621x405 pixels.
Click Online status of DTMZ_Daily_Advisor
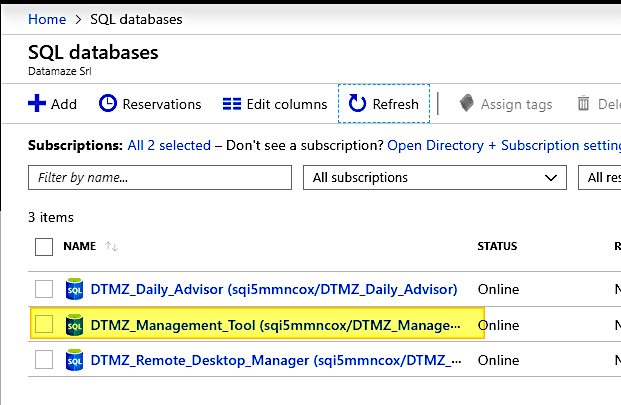(498, 289)
